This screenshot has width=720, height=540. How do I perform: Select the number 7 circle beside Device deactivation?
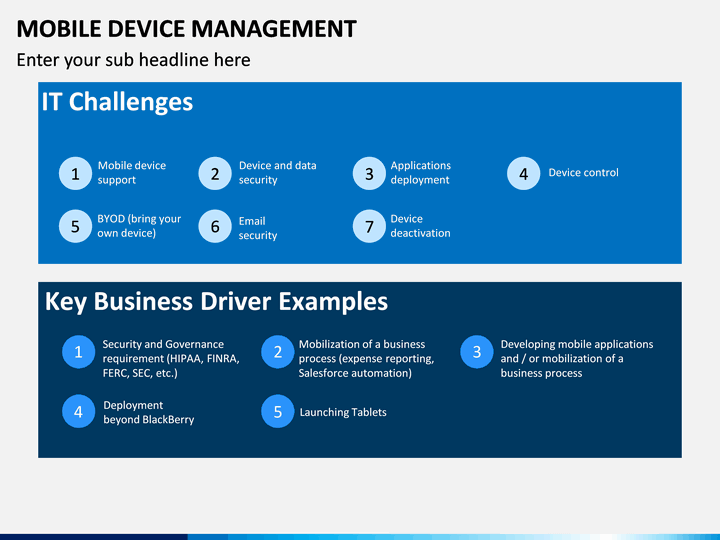(x=369, y=226)
